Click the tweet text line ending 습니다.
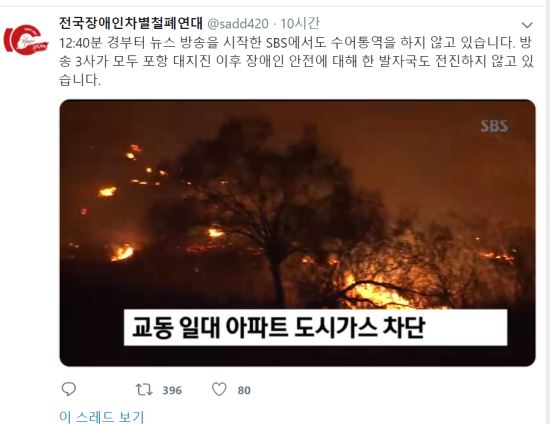 click(80, 80)
